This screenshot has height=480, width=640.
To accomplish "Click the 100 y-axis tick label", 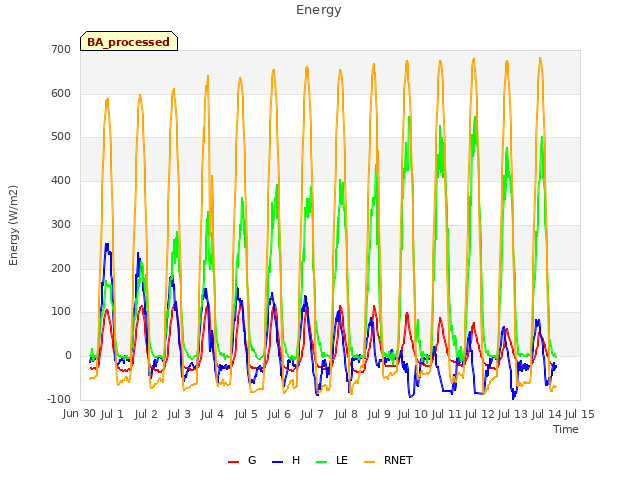I will click(61, 312).
